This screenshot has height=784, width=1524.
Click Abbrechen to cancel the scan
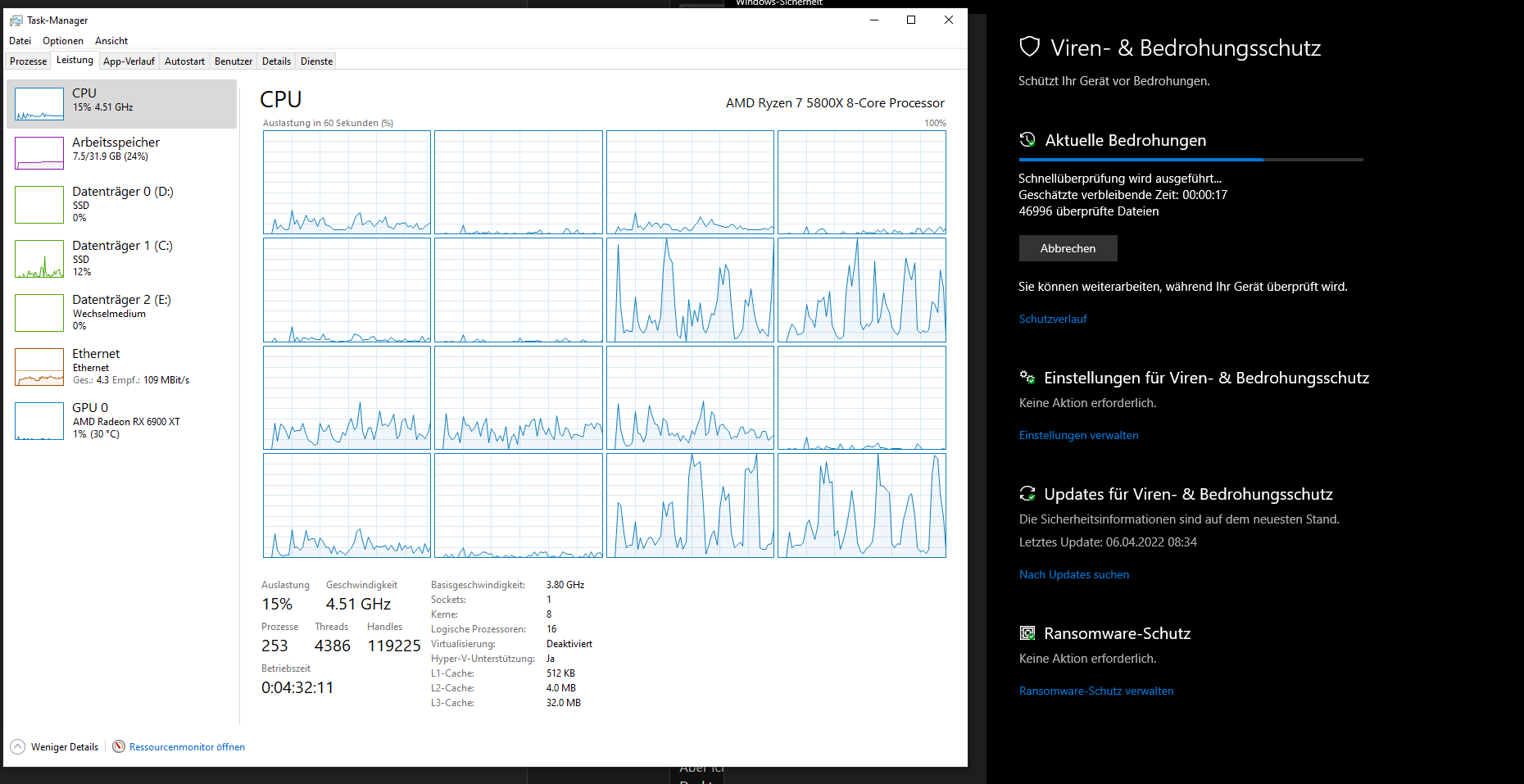tap(1068, 248)
